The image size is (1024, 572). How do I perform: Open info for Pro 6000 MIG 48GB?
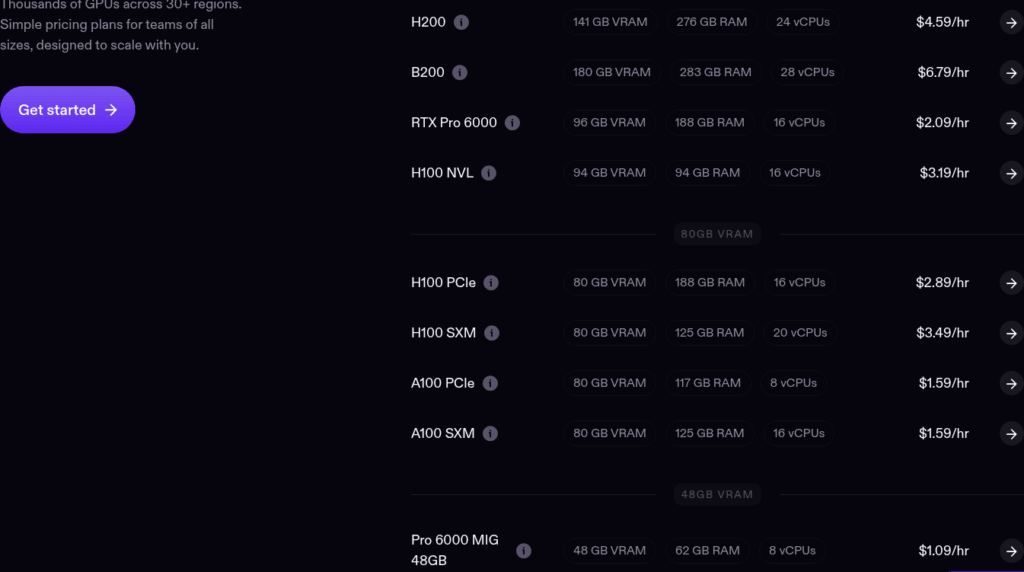point(523,550)
